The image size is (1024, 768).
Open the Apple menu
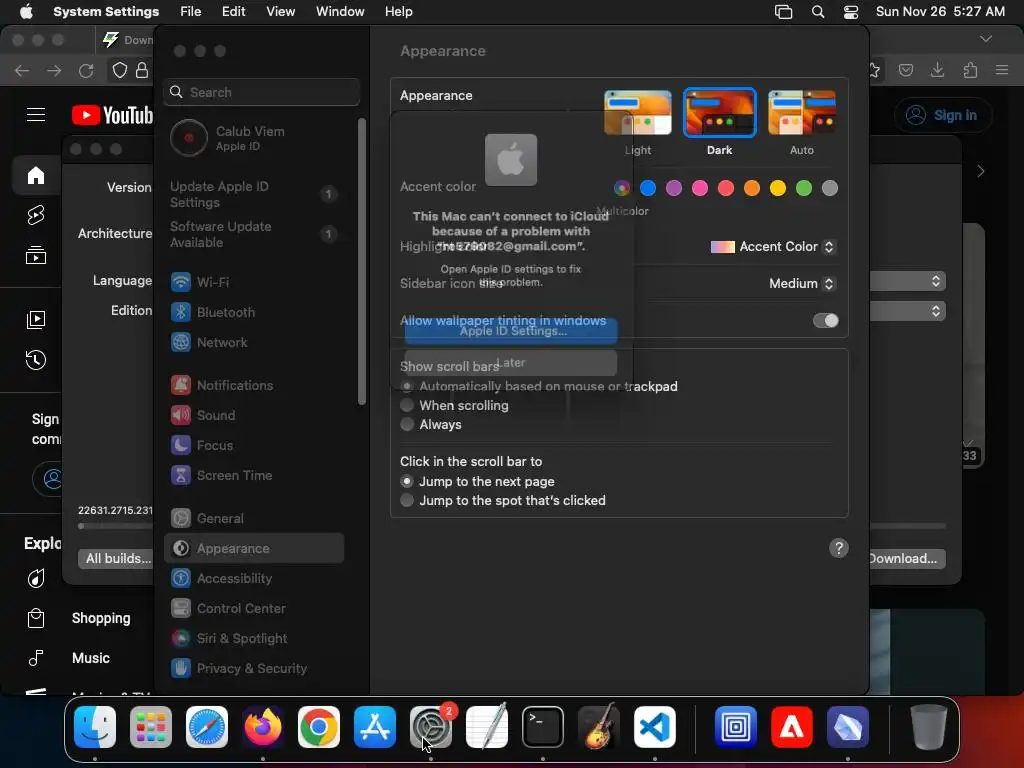coord(26,11)
